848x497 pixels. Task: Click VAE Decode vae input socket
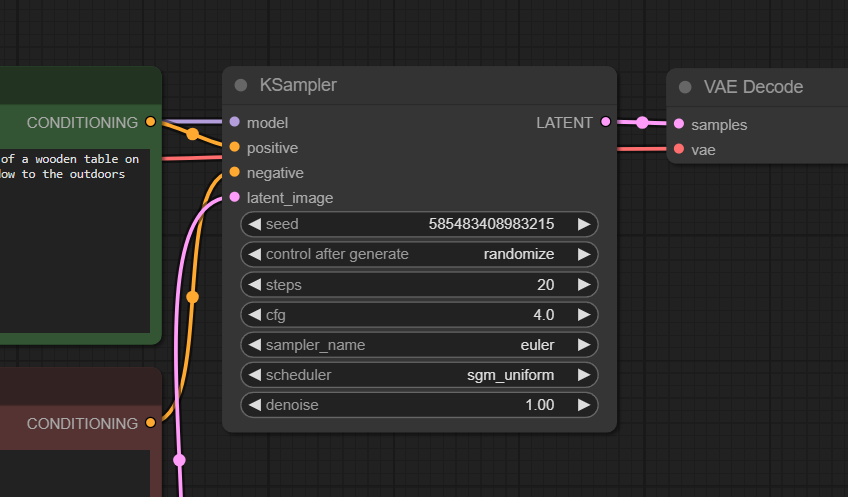[679, 149]
